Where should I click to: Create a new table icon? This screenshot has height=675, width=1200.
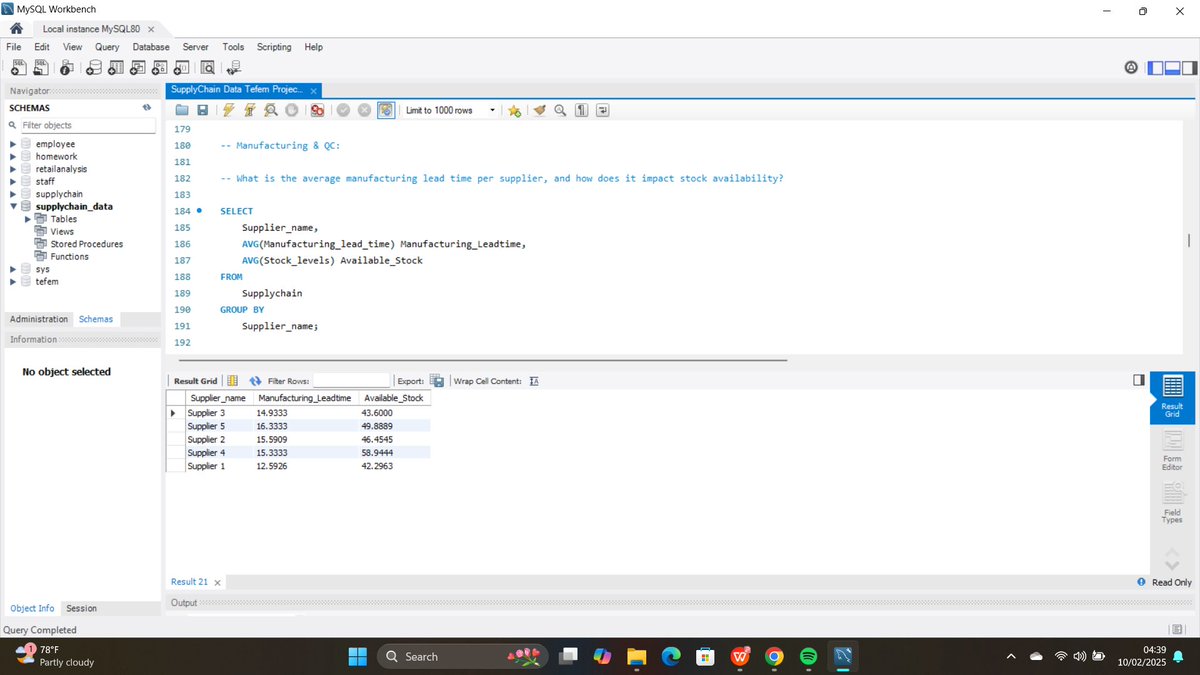pyautogui.click(x=116, y=68)
